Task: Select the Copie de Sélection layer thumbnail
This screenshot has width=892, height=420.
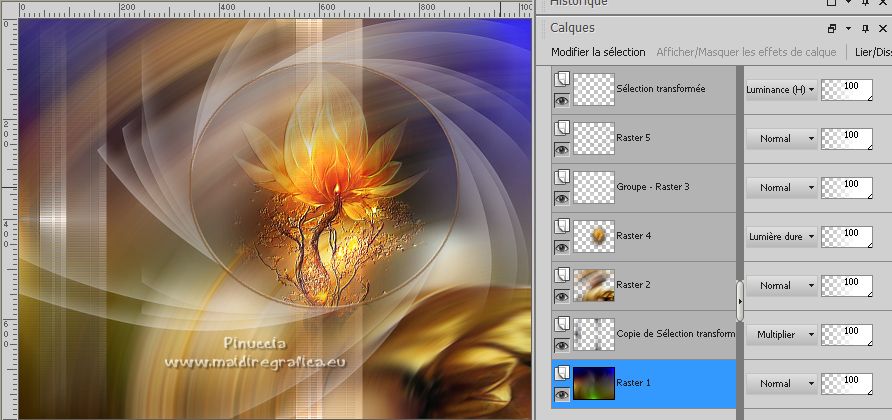Action: pyautogui.click(x=594, y=334)
